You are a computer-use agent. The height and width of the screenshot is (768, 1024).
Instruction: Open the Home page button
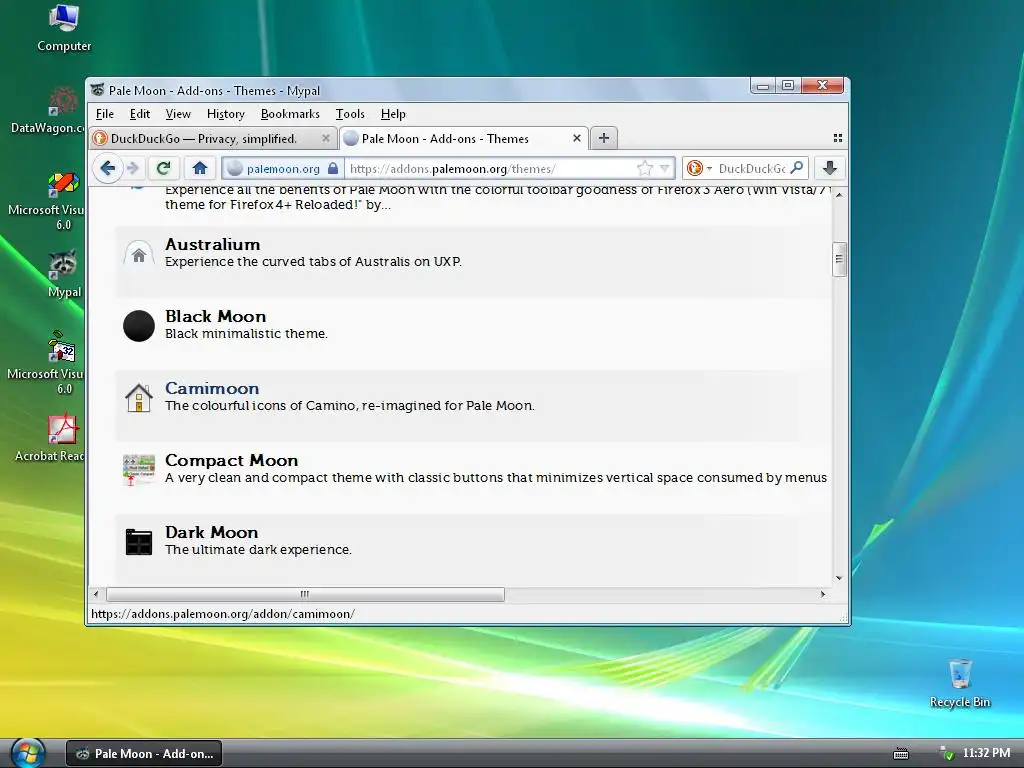[200, 168]
